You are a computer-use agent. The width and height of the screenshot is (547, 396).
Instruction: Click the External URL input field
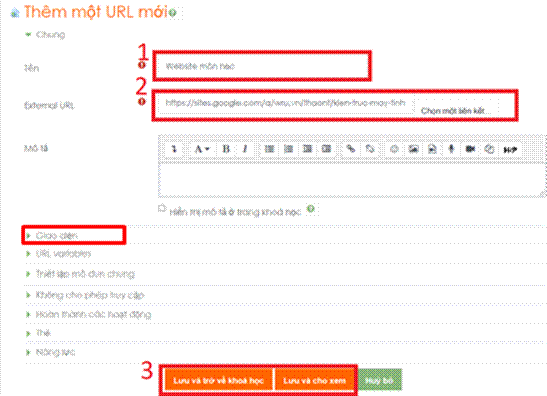285,103
